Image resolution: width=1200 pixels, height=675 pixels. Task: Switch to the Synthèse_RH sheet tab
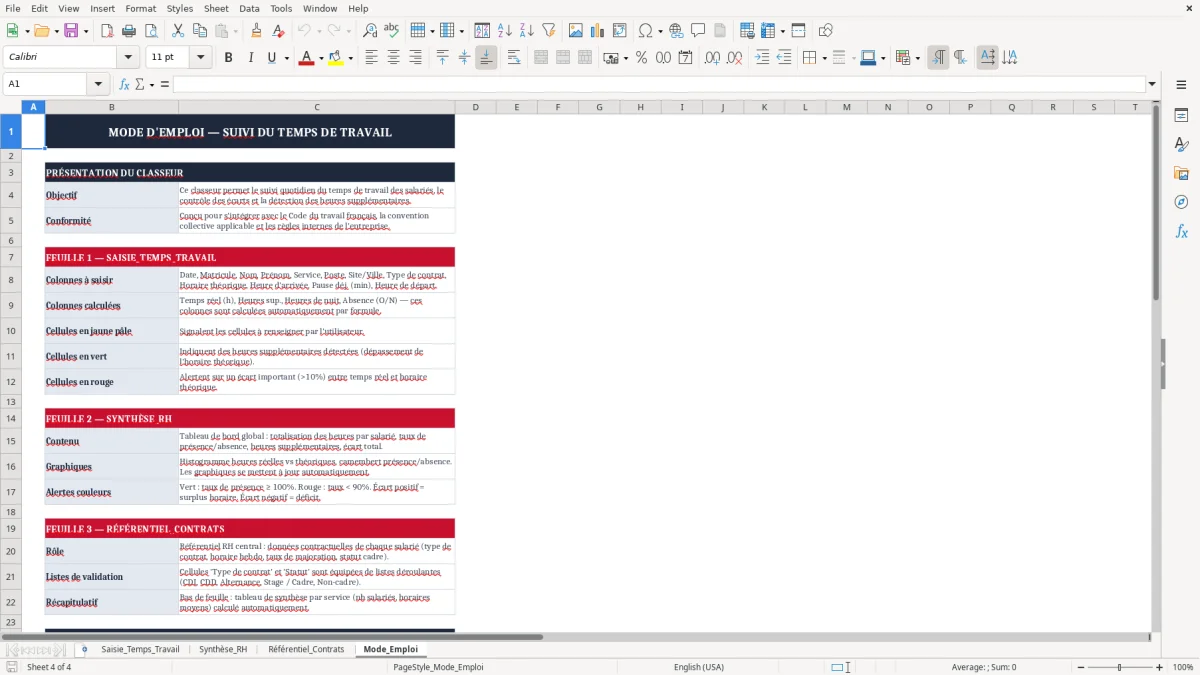pyautogui.click(x=222, y=649)
